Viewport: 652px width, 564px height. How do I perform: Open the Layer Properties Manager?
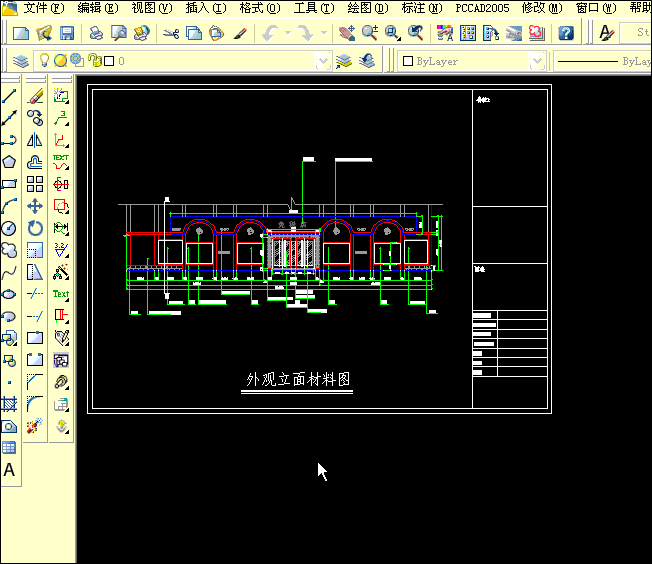(20, 61)
